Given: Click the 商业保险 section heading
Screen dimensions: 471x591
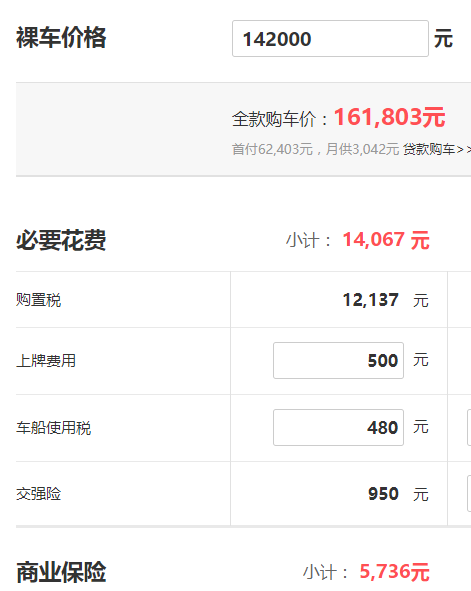Looking at the screenshot, I should 61,572.
